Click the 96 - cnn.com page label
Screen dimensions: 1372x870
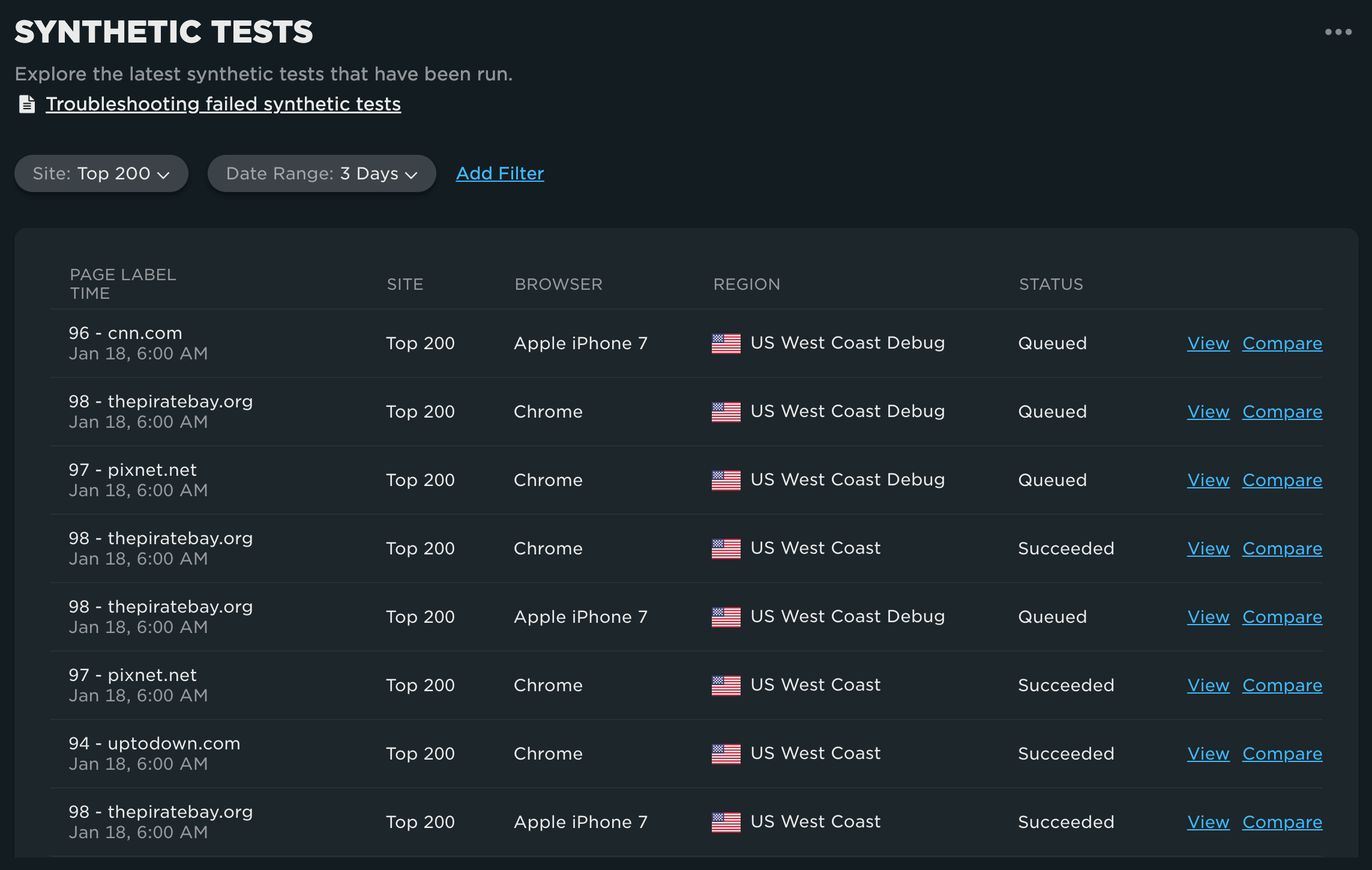125,333
